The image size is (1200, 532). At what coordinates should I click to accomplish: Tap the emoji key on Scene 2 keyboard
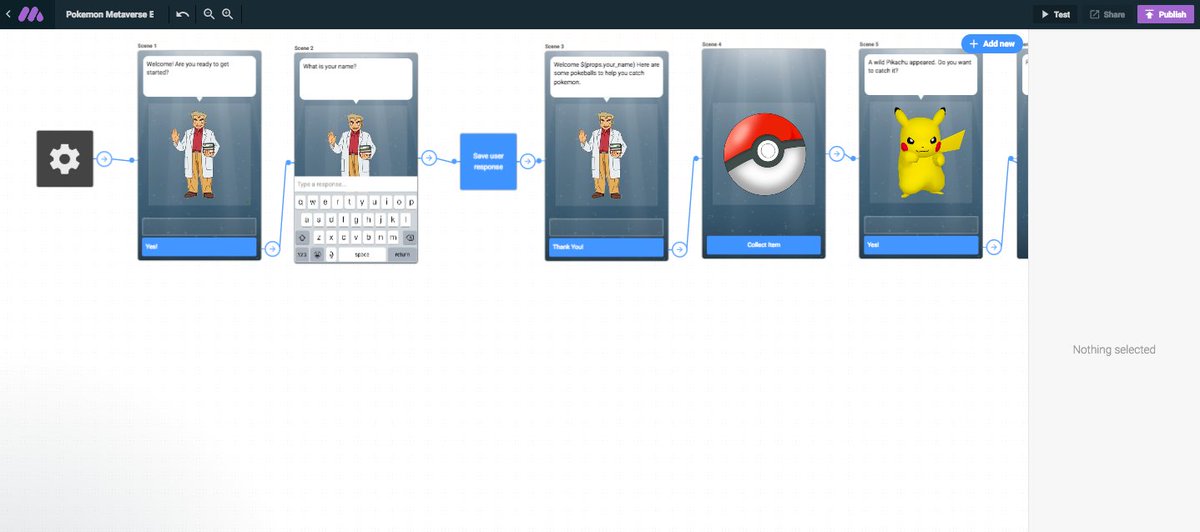(x=317, y=254)
